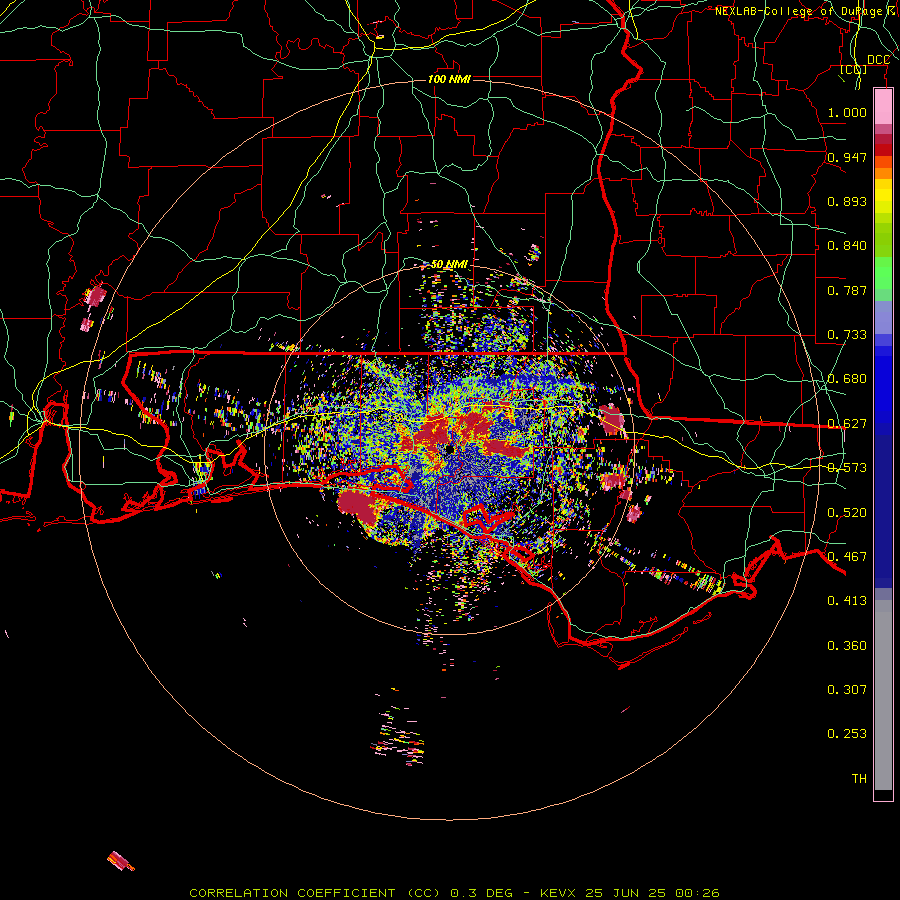This screenshot has width=900, height=900.
Task: Click the NEXLAB-College of DuPage credit text
Action: point(802,11)
